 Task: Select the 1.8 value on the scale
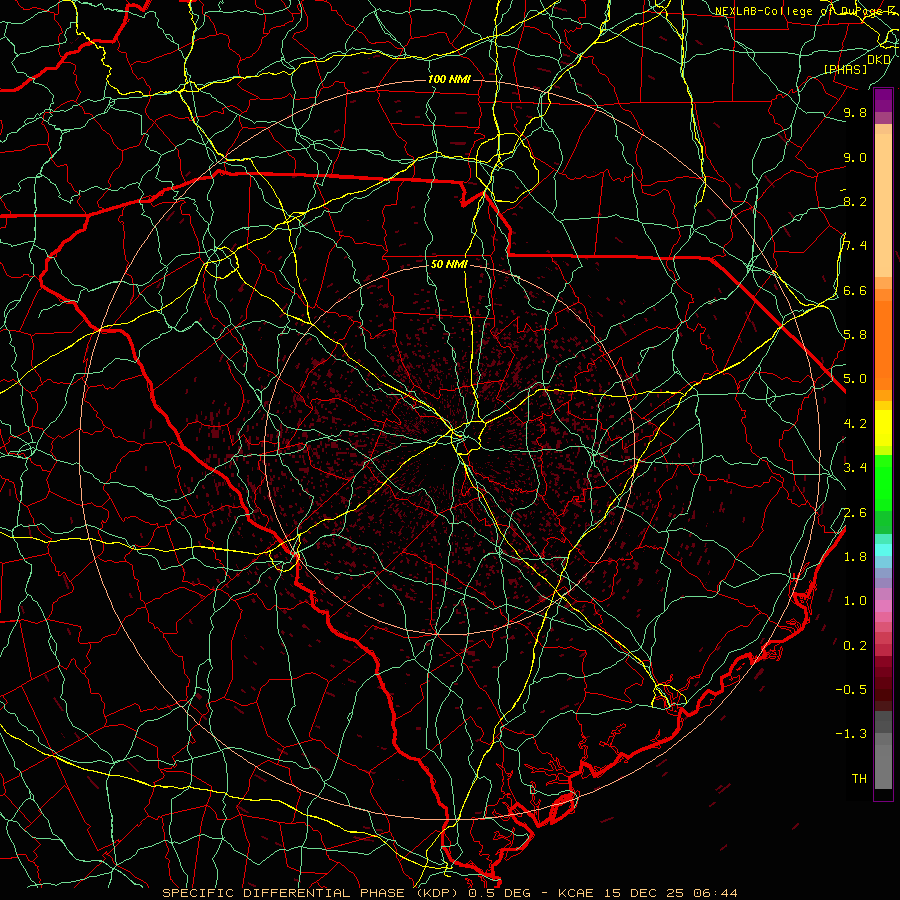click(x=855, y=557)
